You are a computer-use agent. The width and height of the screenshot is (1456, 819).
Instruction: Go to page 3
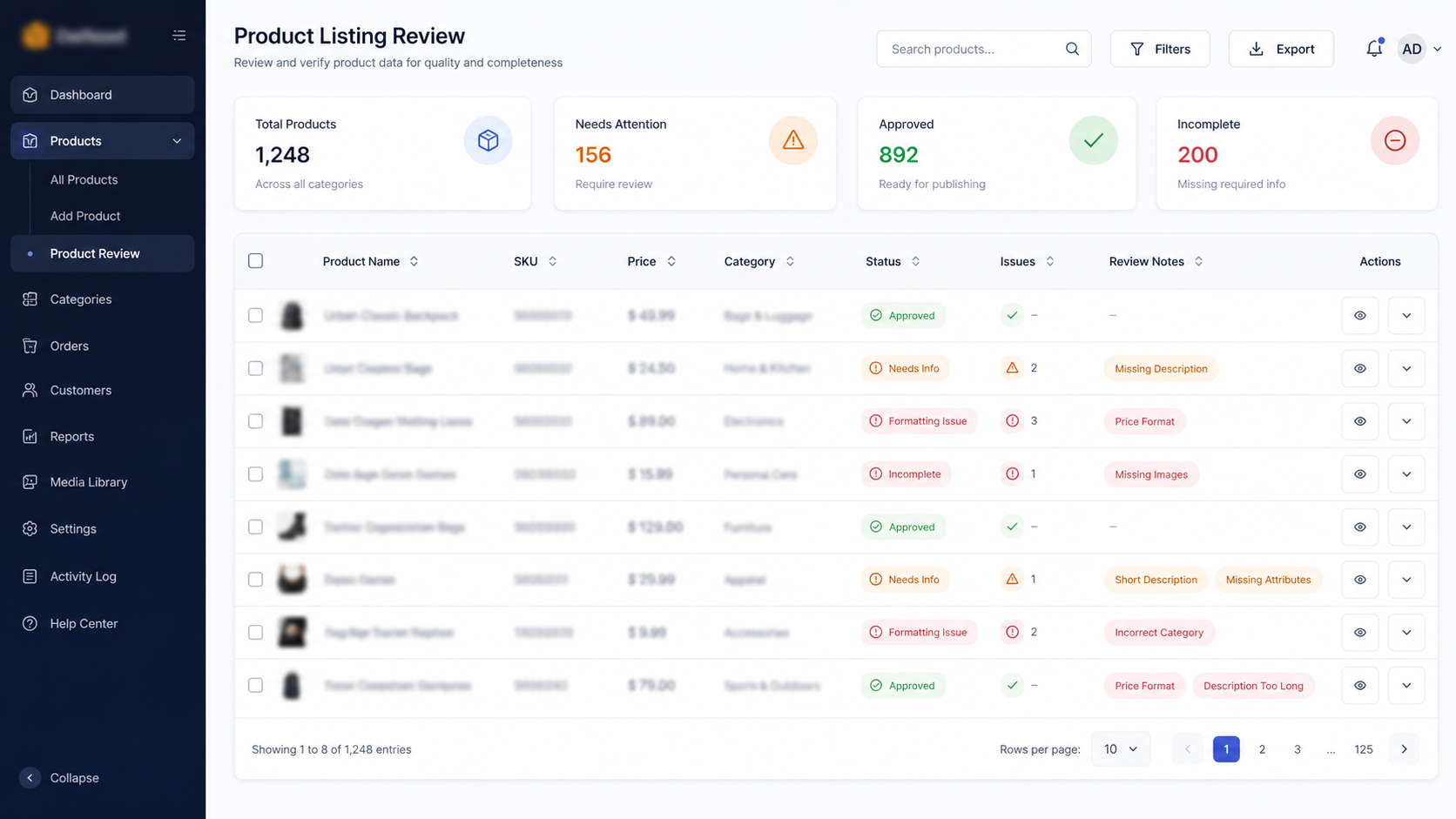tap(1298, 749)
